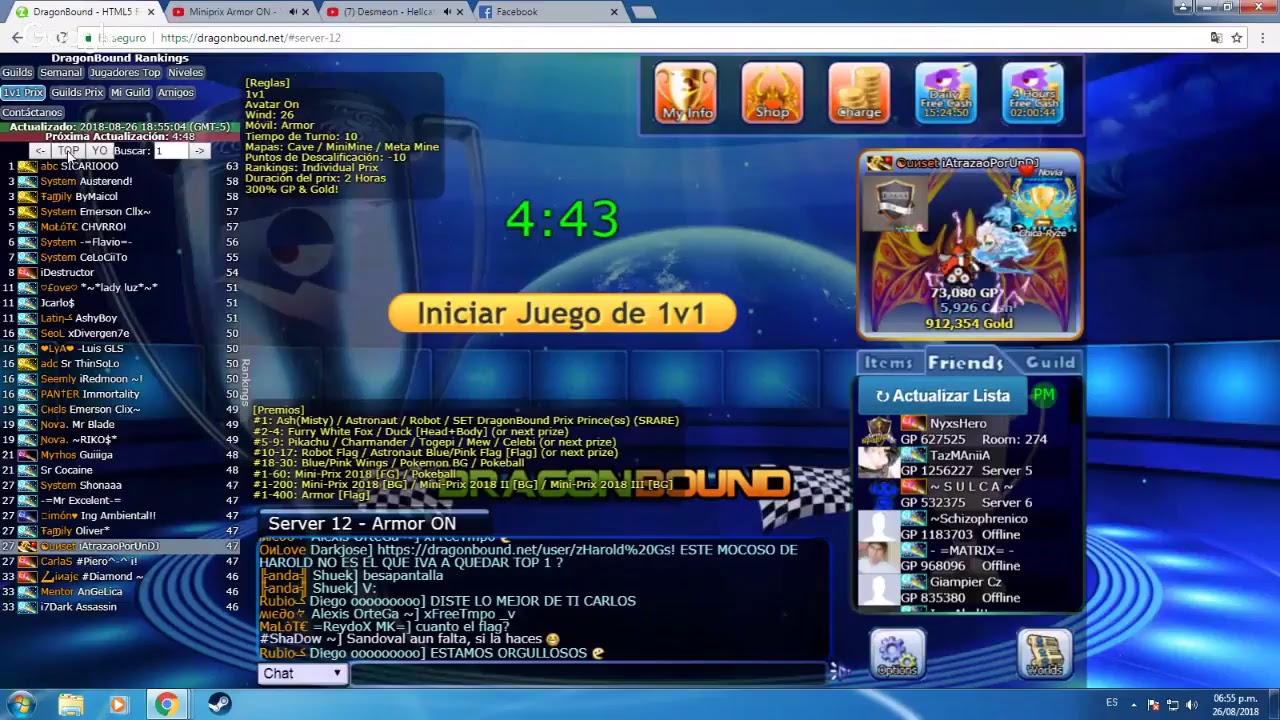Bookmark the page with the star icon
This screenshot has width=1280, height=720.
click(x=1237, y=38)
